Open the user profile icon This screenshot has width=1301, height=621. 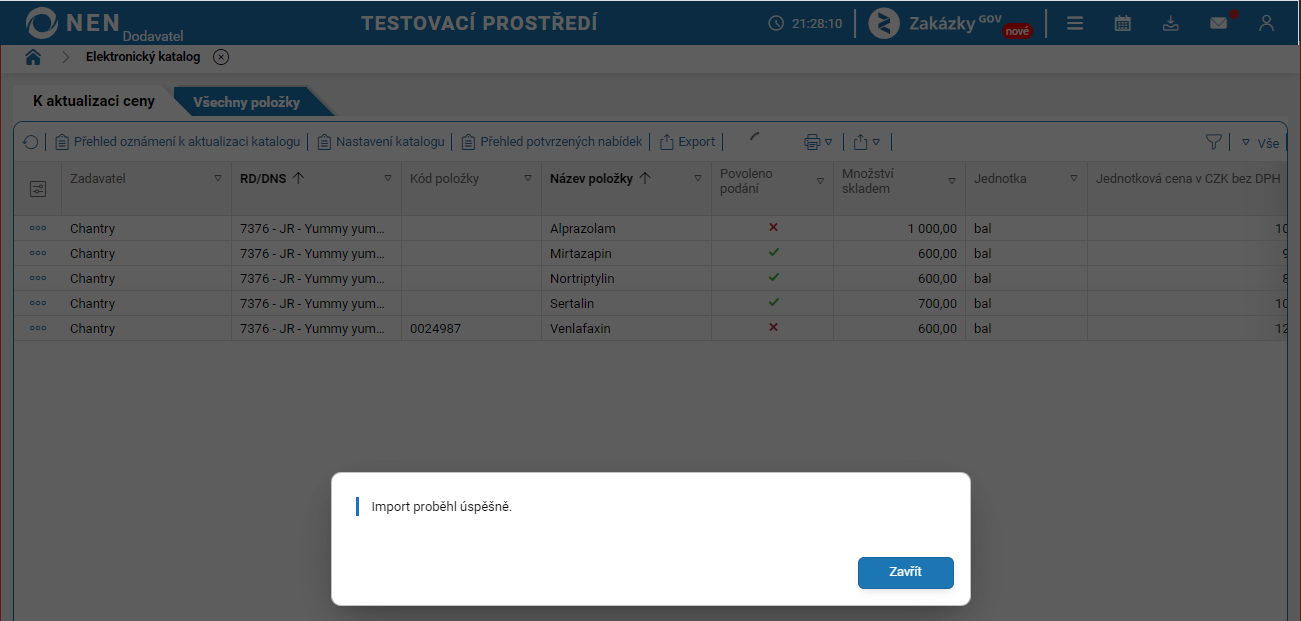[1267, 23]
